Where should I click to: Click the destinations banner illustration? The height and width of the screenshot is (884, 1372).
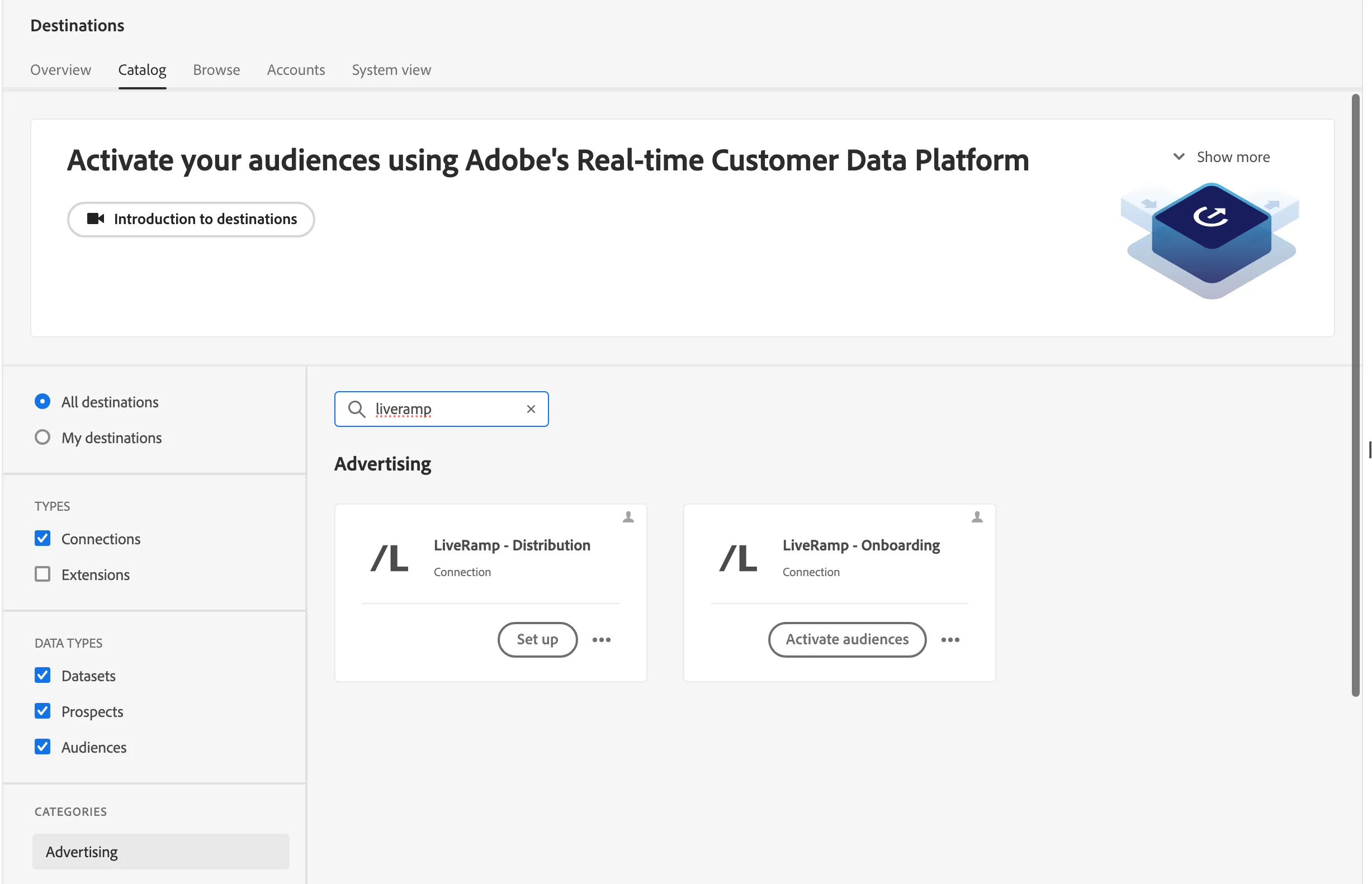point(1210,240)
